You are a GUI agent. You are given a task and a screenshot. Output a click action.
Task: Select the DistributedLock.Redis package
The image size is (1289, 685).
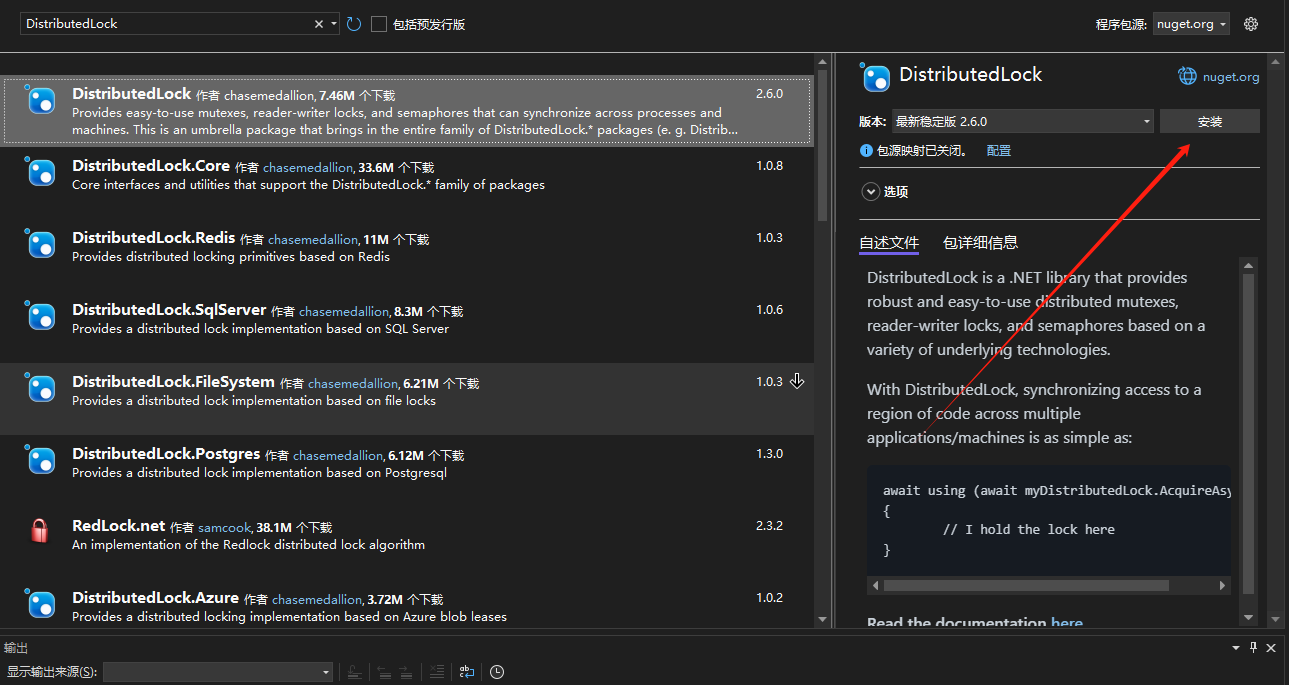[153, 238]
